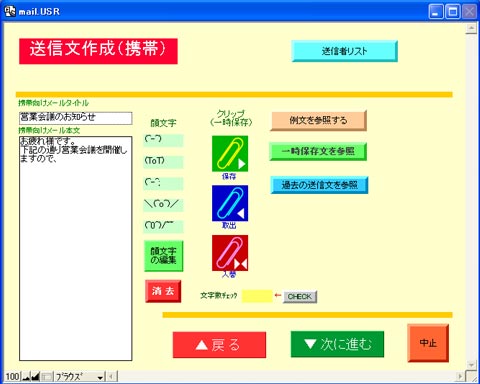Click the zoom-in mountain icon in status bar
Screen dimensions: 480x384
35,377
